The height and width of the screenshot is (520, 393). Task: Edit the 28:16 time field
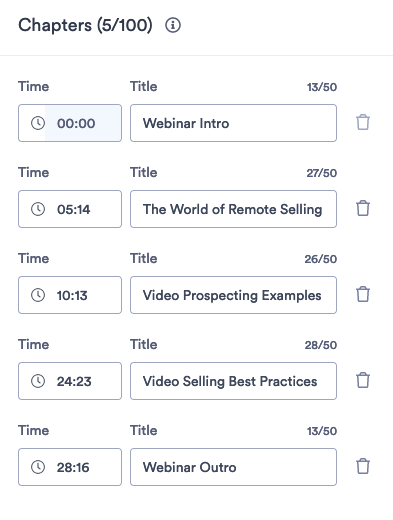click(x=70, y=467)
